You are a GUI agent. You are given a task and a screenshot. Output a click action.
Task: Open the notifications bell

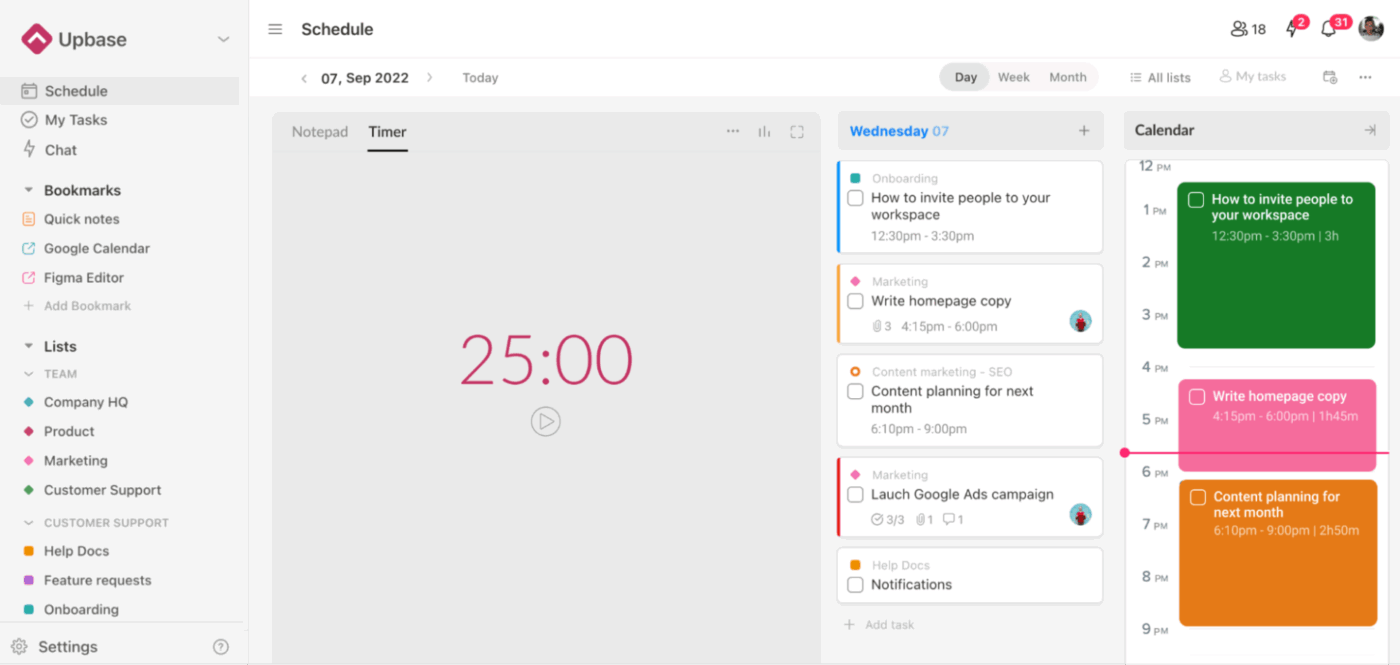click(x=1328, y=29)
